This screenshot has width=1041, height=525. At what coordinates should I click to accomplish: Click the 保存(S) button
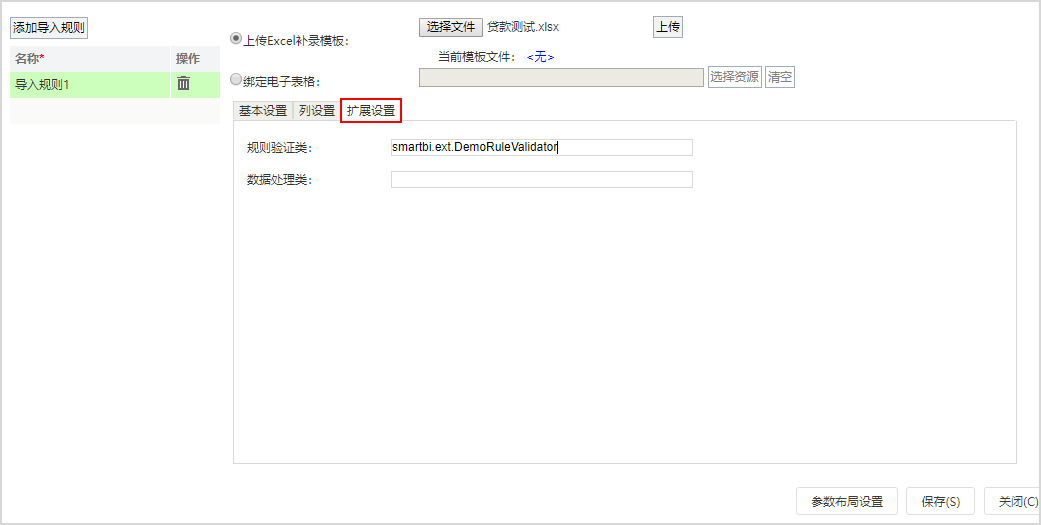(941, 501)
